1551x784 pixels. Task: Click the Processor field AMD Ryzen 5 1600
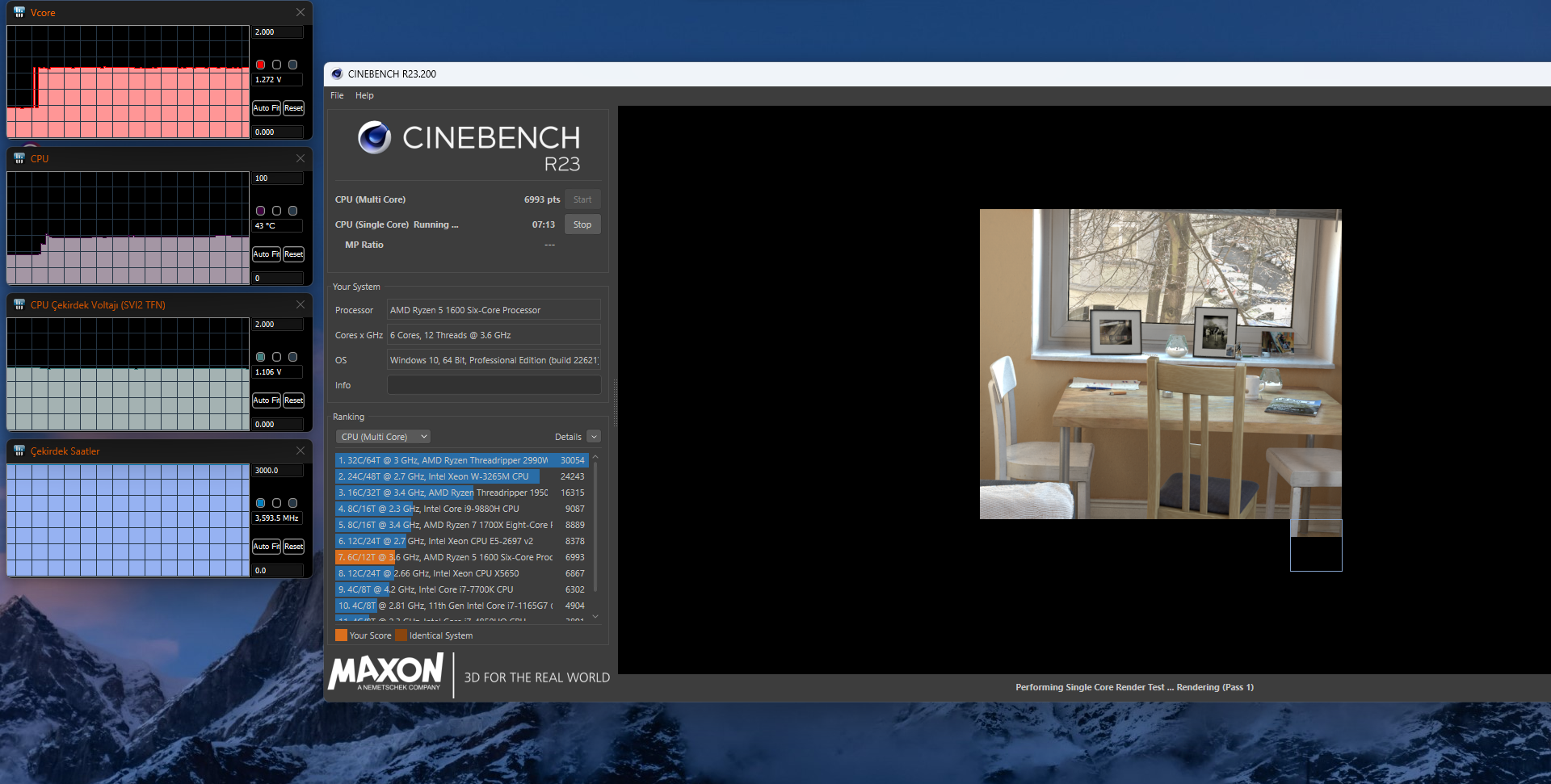(494, 310)
